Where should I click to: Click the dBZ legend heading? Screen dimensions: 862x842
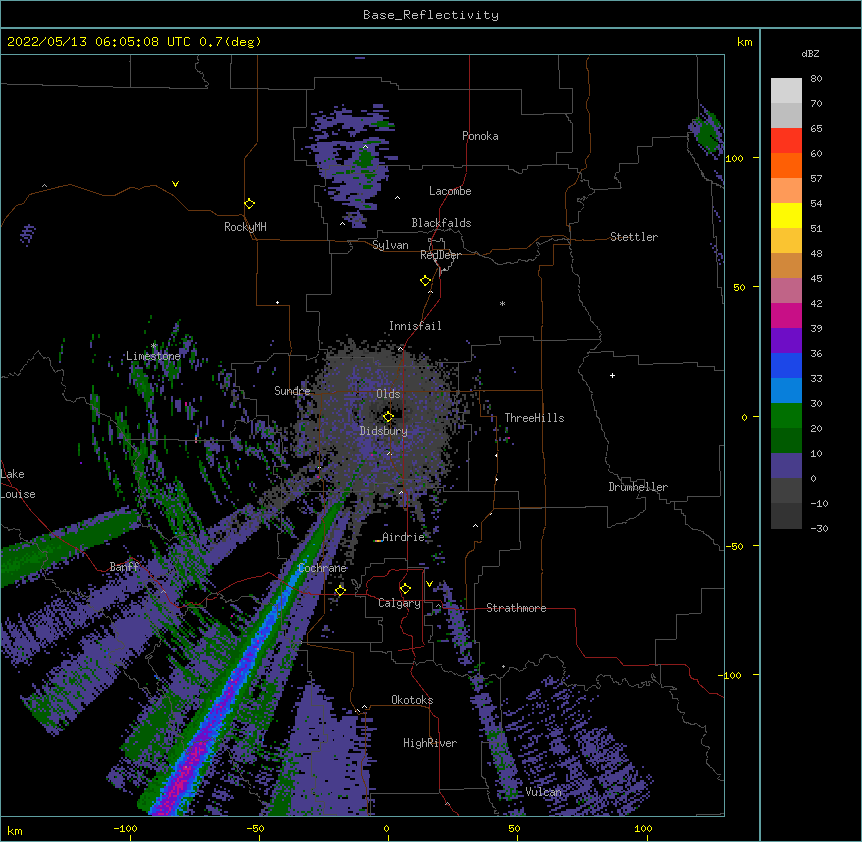pos(810,54)
